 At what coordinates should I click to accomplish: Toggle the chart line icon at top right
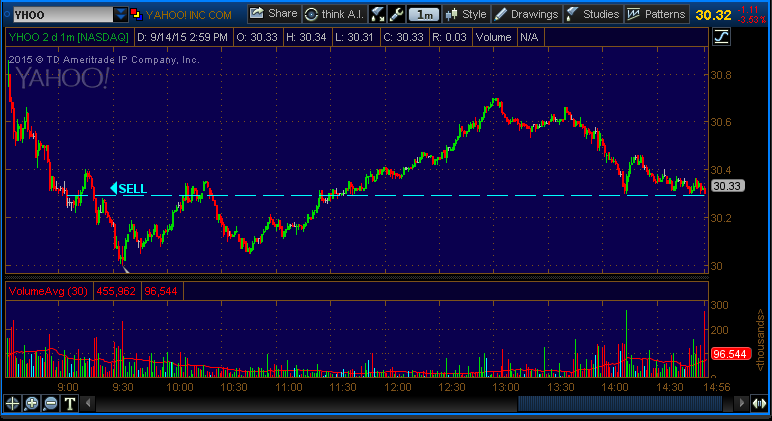tap(722, 37)
